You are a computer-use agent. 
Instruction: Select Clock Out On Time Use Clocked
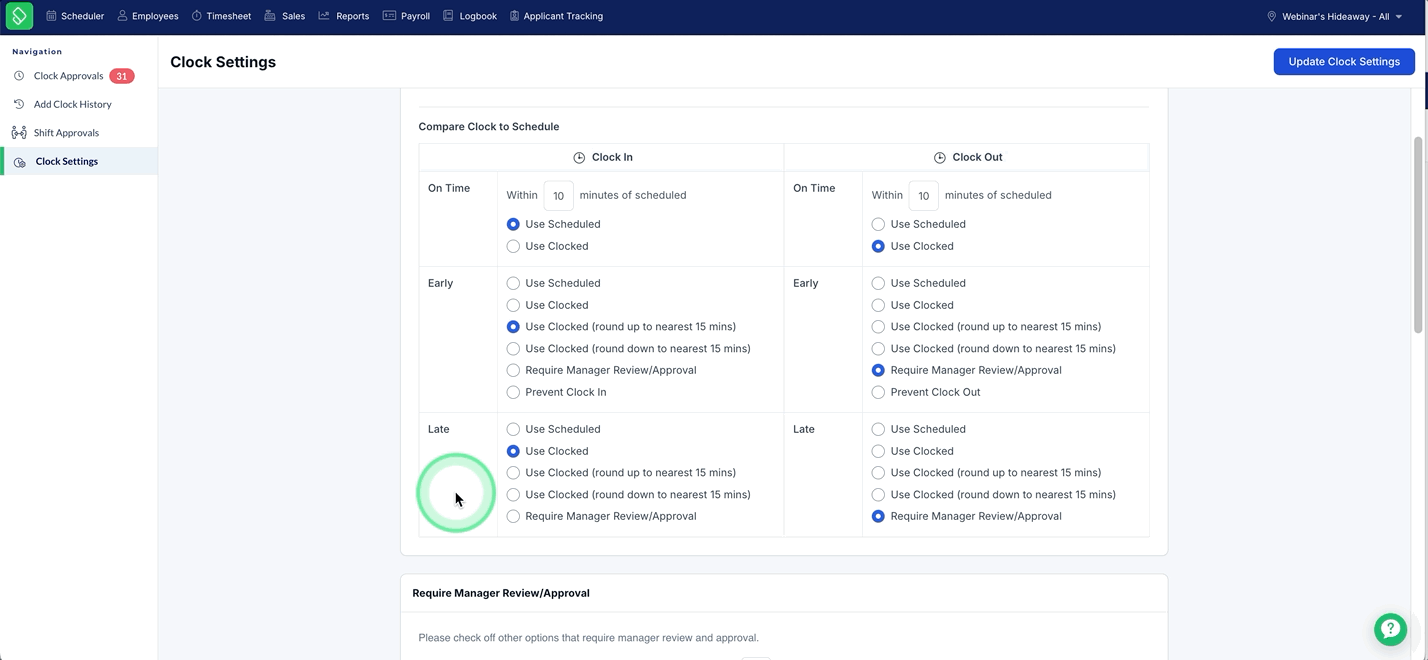[x=878, y=246]
